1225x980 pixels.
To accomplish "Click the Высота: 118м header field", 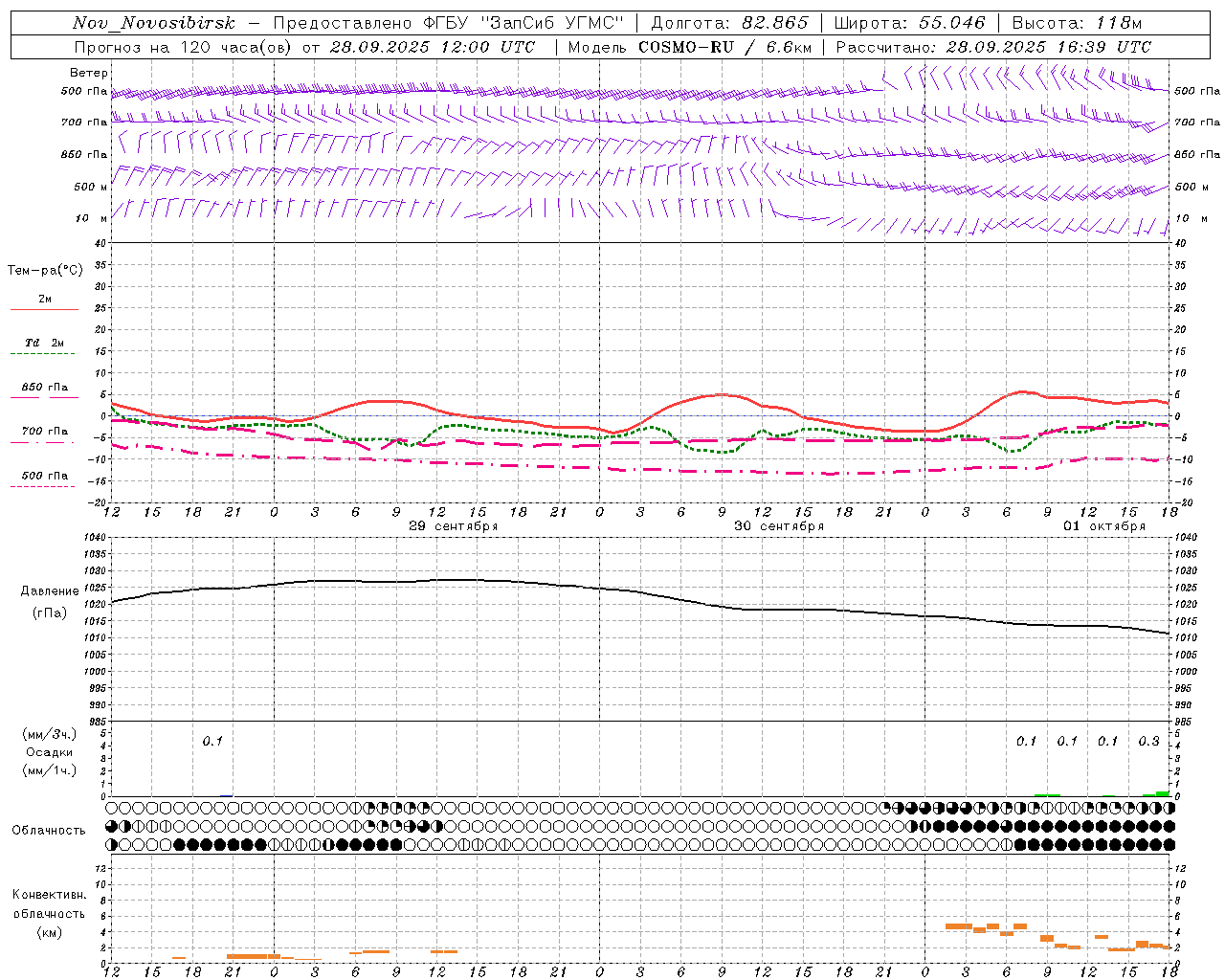I will 1077,23.
